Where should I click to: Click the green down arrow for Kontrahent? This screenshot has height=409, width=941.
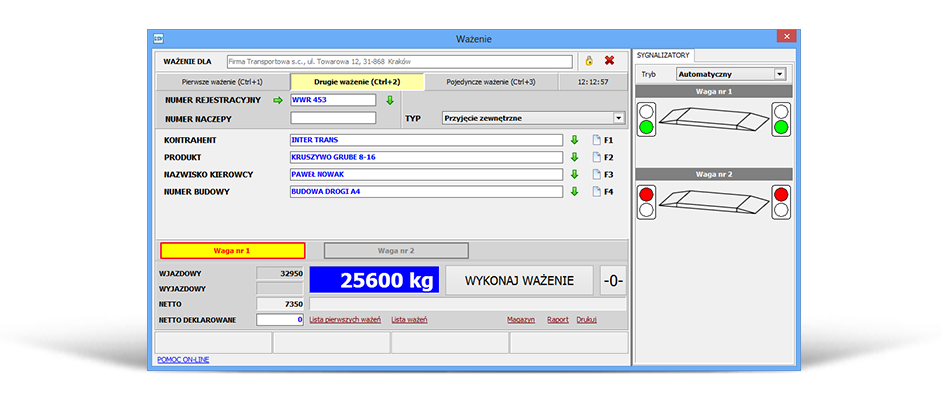(x=575, y=140)
